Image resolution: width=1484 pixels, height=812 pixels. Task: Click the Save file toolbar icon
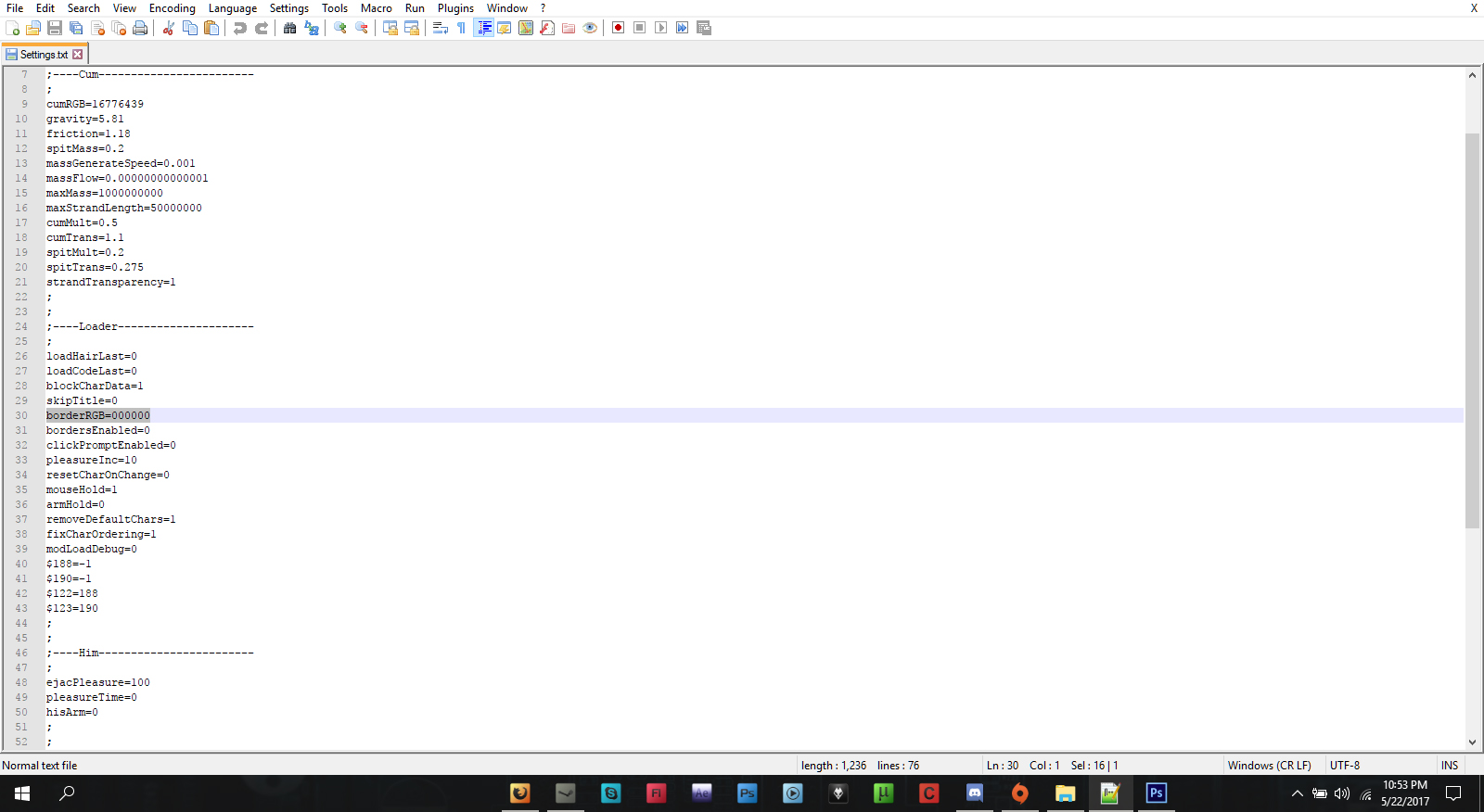click(55, 28)
